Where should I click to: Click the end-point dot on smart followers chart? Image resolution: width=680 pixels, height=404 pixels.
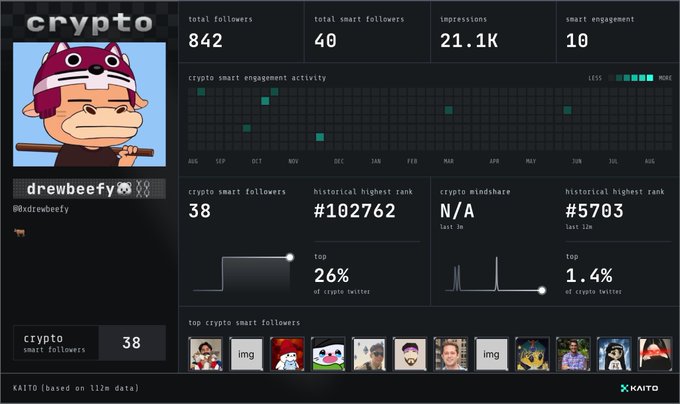tap(290, 257)
